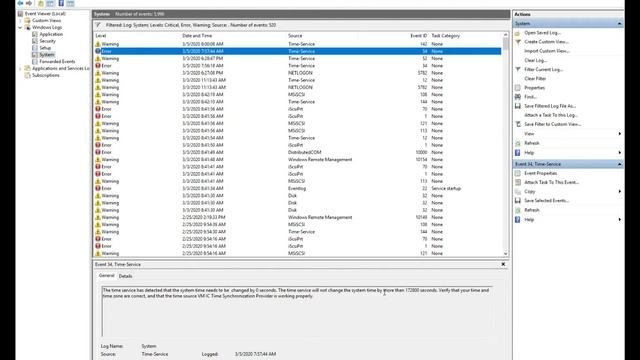Click warning icon of first NETLOGON row
Screen dimensions: 640x360
tap(98, 73)
